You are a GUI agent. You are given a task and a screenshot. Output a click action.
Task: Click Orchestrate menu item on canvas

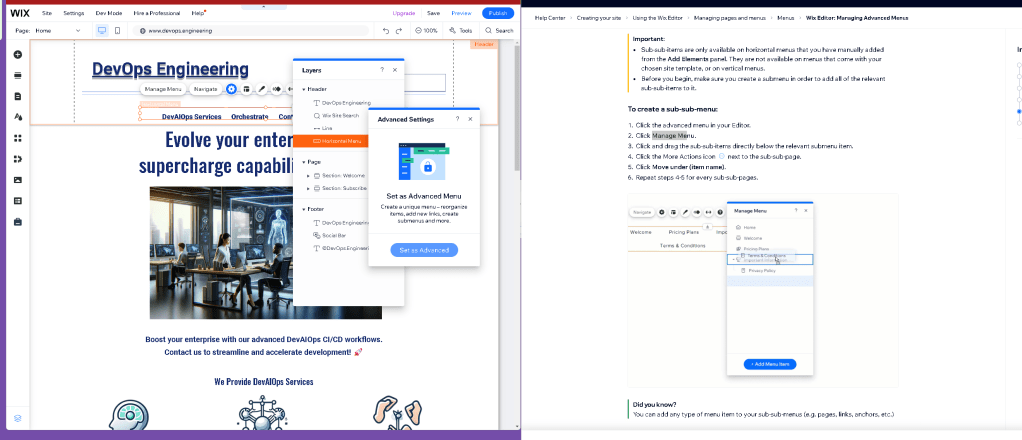point(250,117)
